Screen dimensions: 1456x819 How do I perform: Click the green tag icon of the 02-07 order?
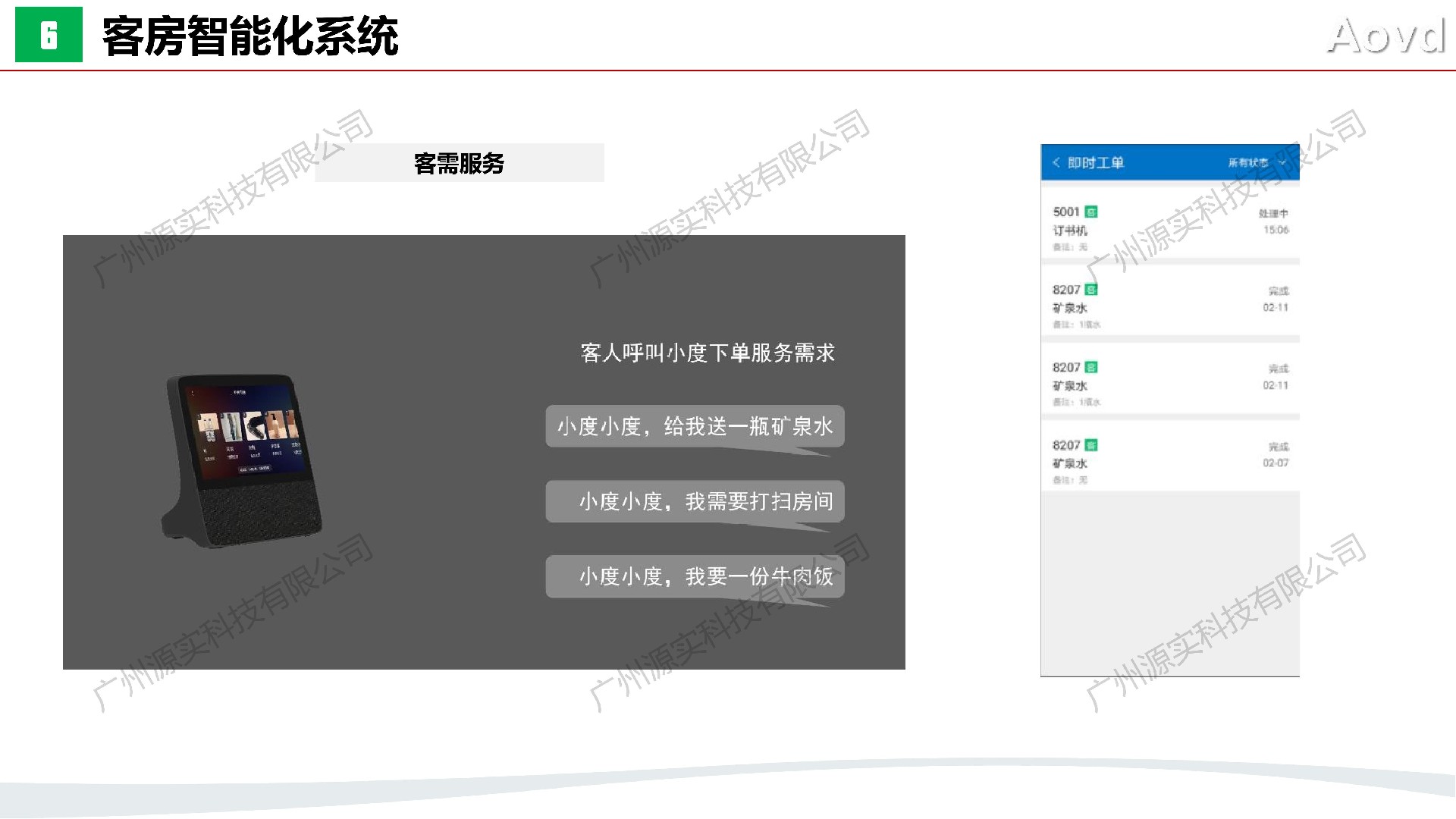[x=1091, y=445]
